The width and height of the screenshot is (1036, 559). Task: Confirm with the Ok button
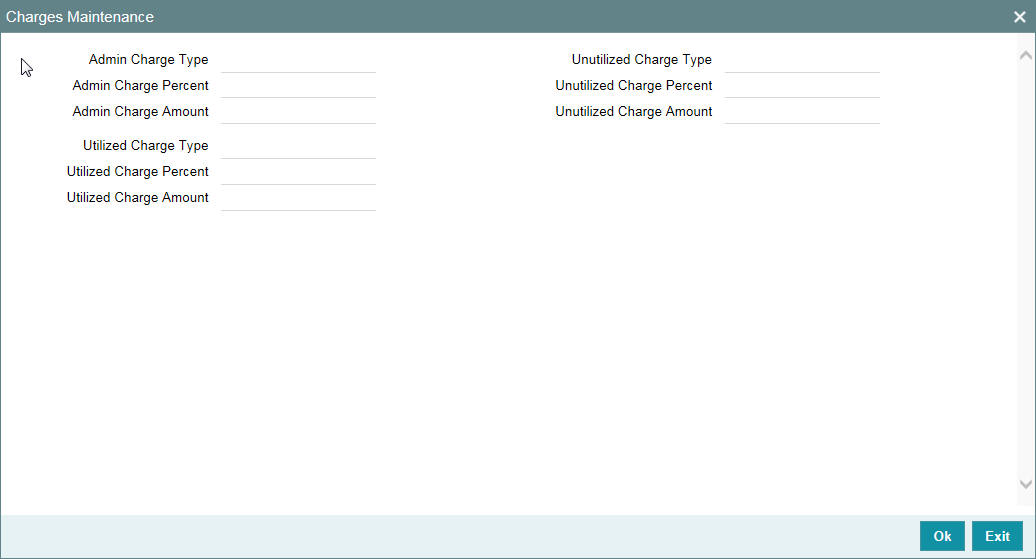click(x=942, y=536)
